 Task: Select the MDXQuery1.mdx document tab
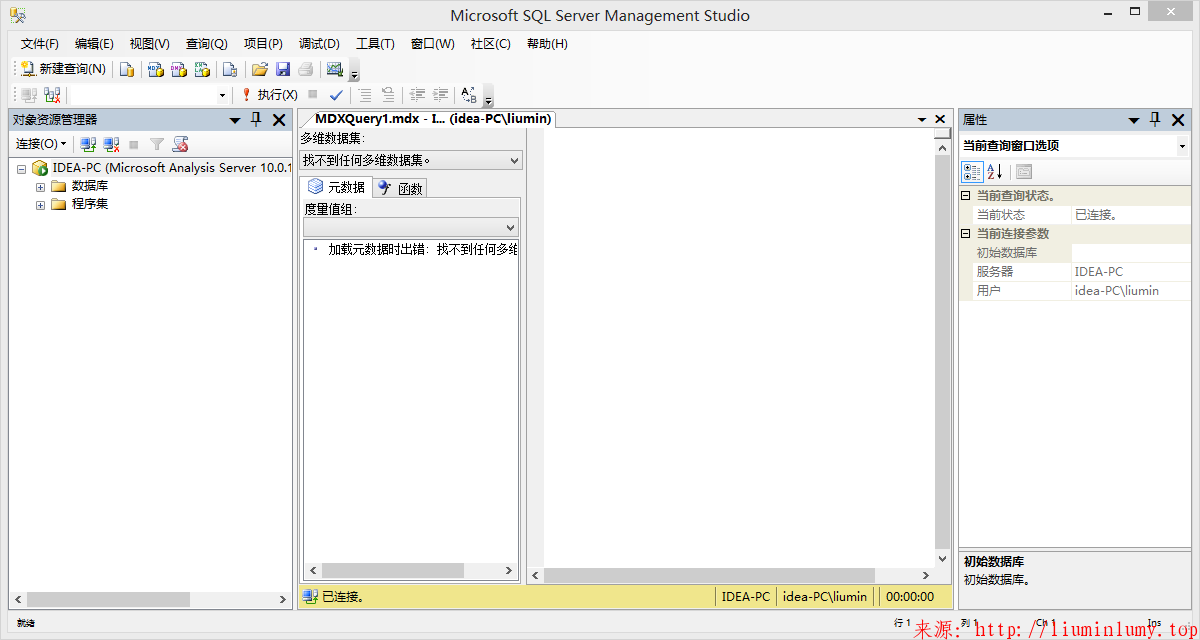[430, 119]
